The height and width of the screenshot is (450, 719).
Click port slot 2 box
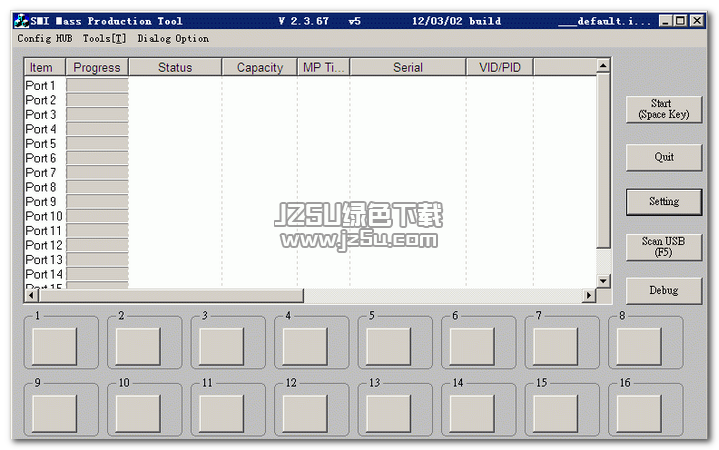[138, 346]
